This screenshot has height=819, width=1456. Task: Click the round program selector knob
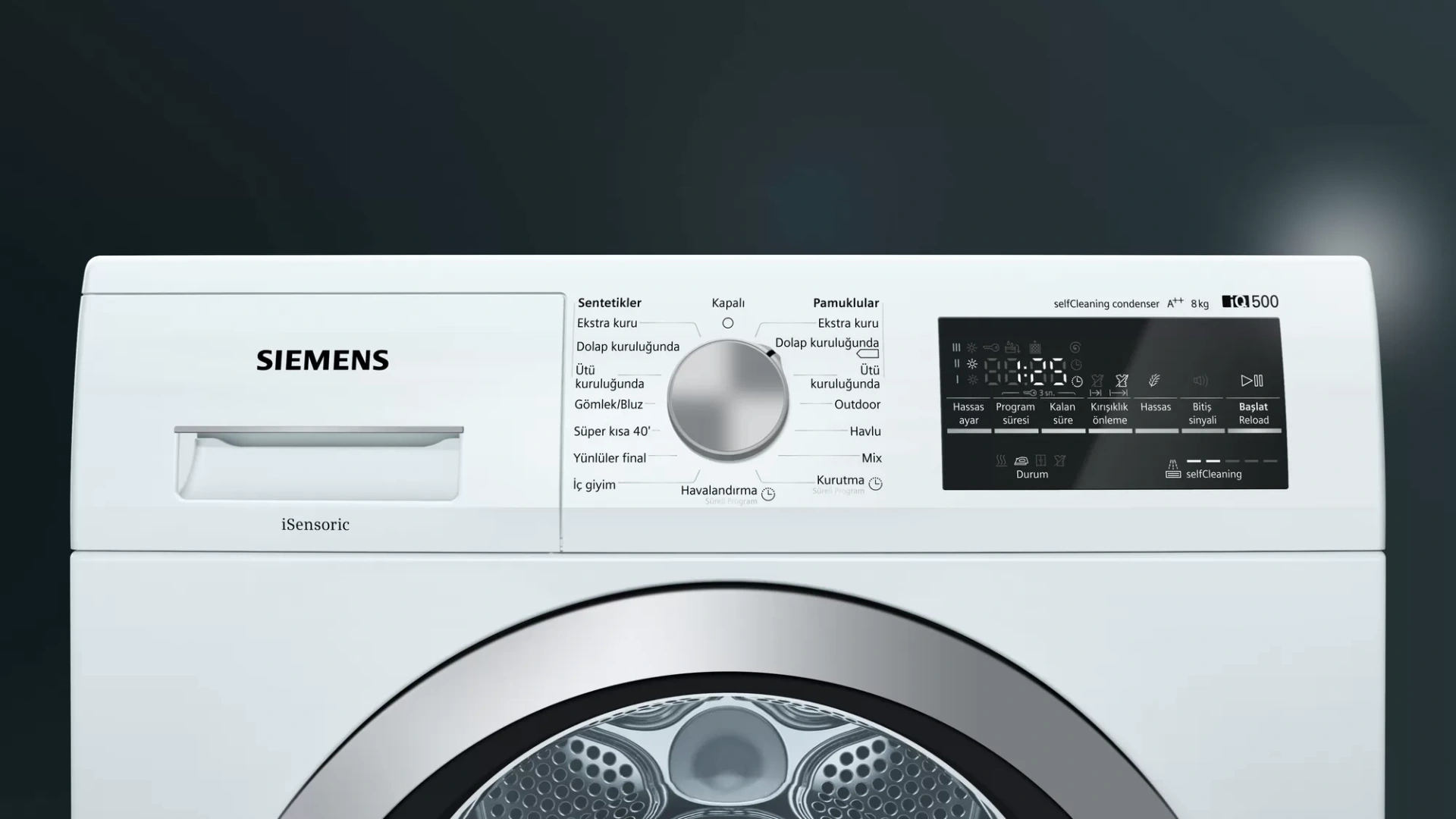728,400
